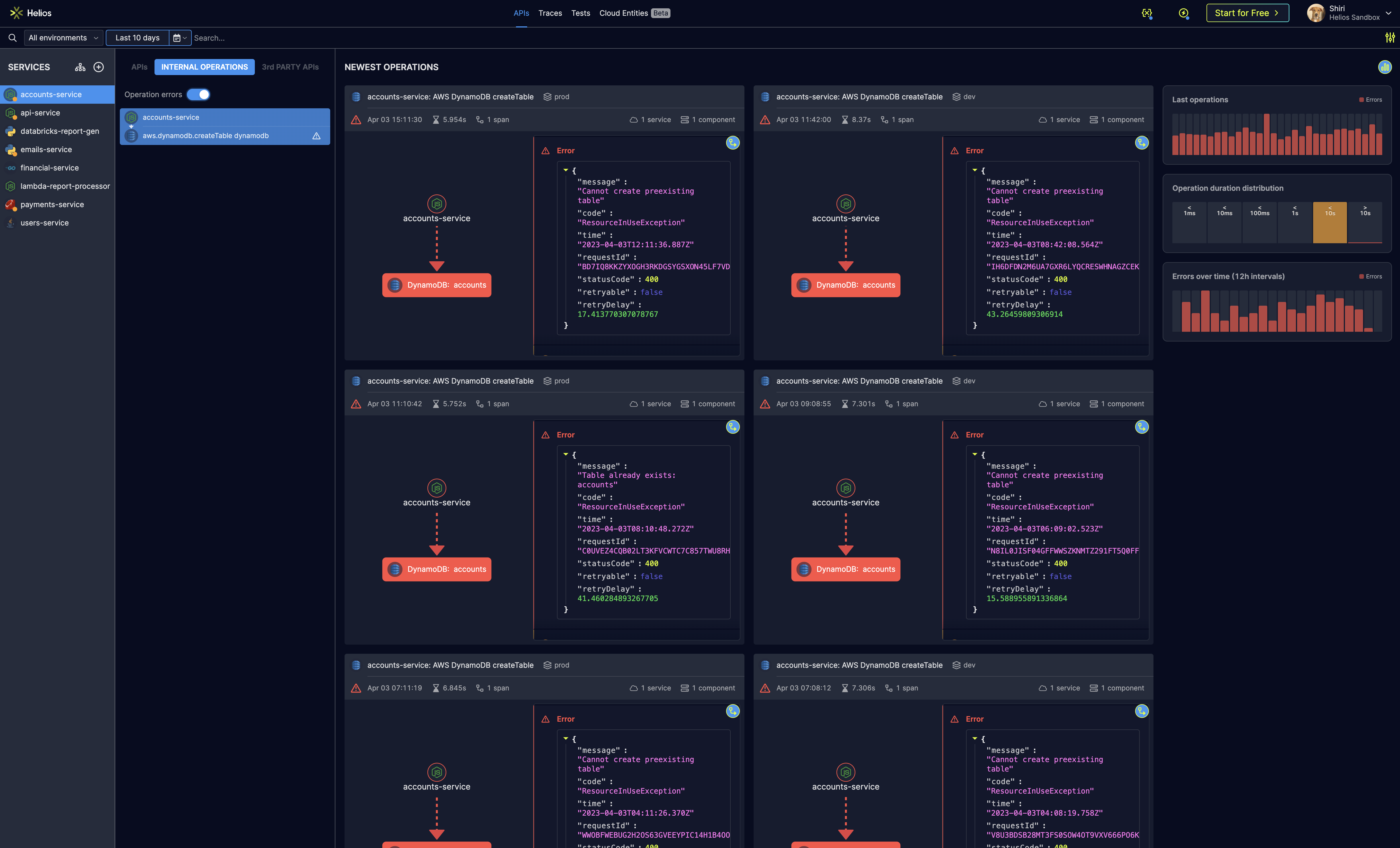Collapse JSON error object in 11:42:00 card

tap(975, 170)
